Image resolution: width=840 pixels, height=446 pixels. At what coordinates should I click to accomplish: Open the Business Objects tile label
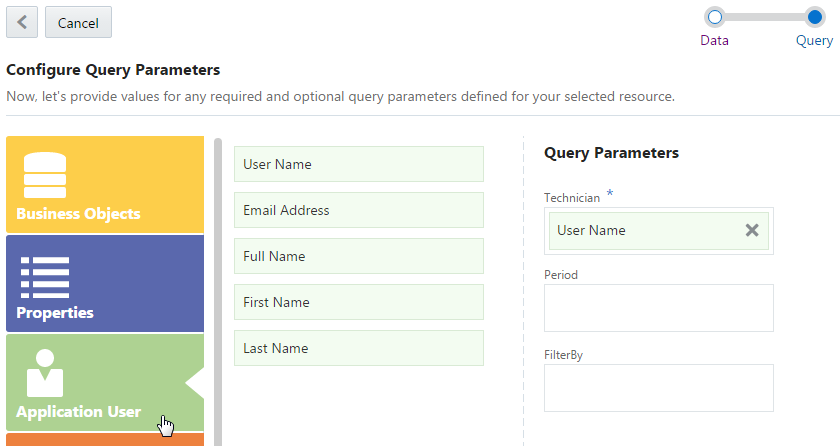tap(78, 214)
